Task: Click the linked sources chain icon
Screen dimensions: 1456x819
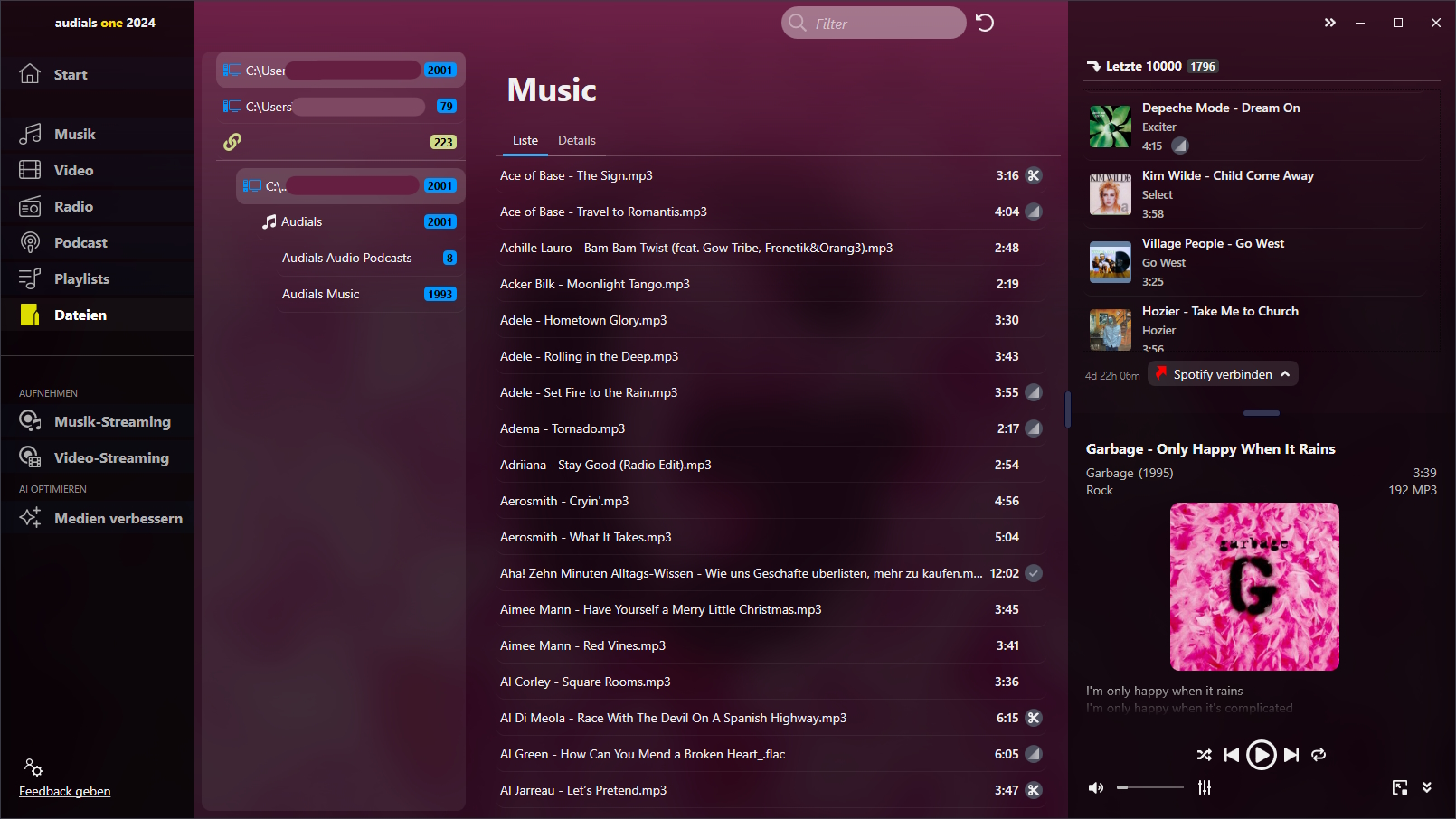Action: (x=232, y=142)
